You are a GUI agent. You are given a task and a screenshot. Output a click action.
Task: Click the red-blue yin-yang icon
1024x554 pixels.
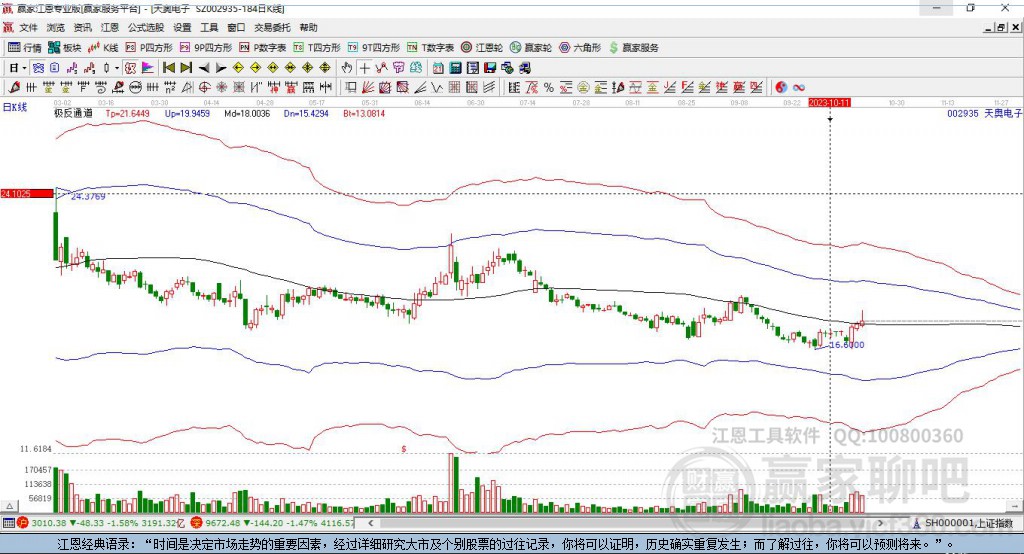[781, 88]
